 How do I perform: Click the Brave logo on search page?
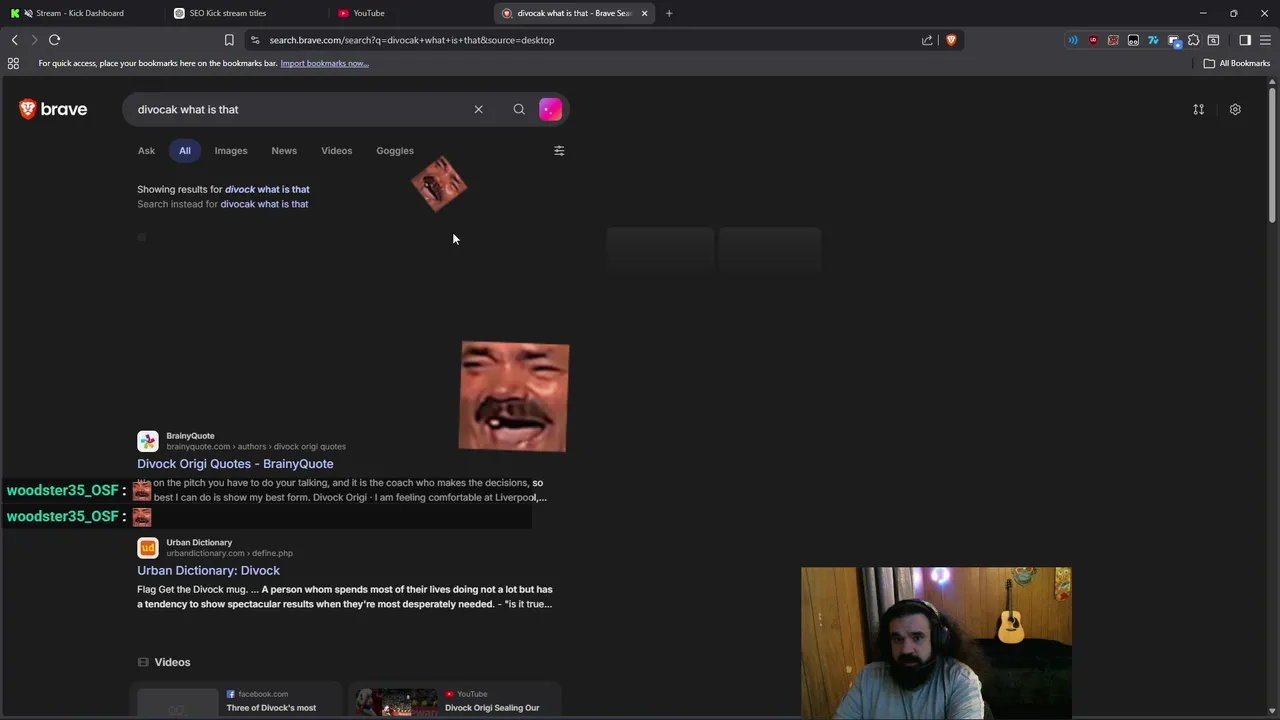pyautogui.click(x=53, y=109)
